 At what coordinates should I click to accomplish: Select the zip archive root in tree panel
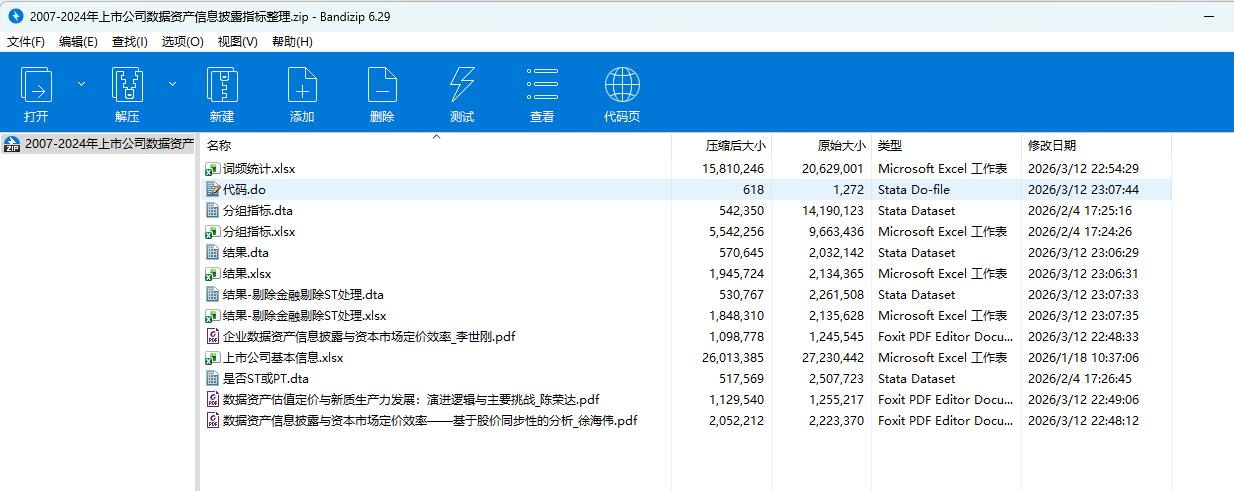(100, 144)
